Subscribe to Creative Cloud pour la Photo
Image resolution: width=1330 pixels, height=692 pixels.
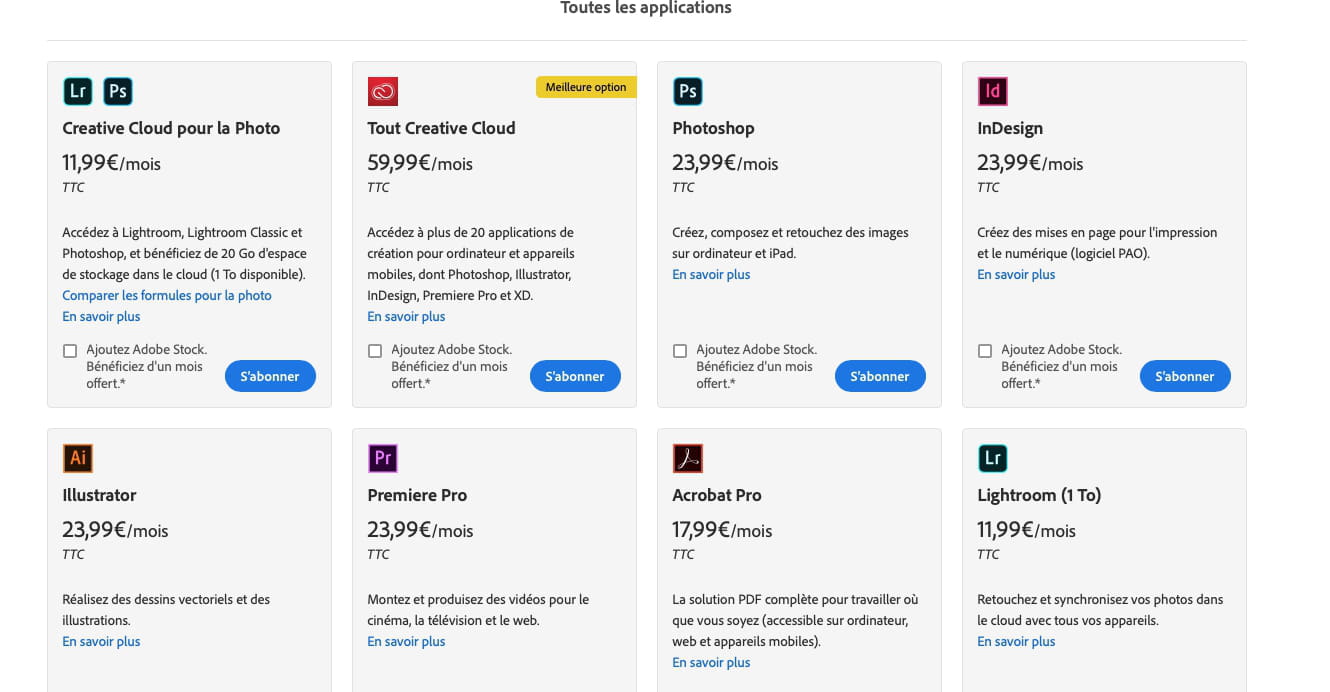(270, 376)
